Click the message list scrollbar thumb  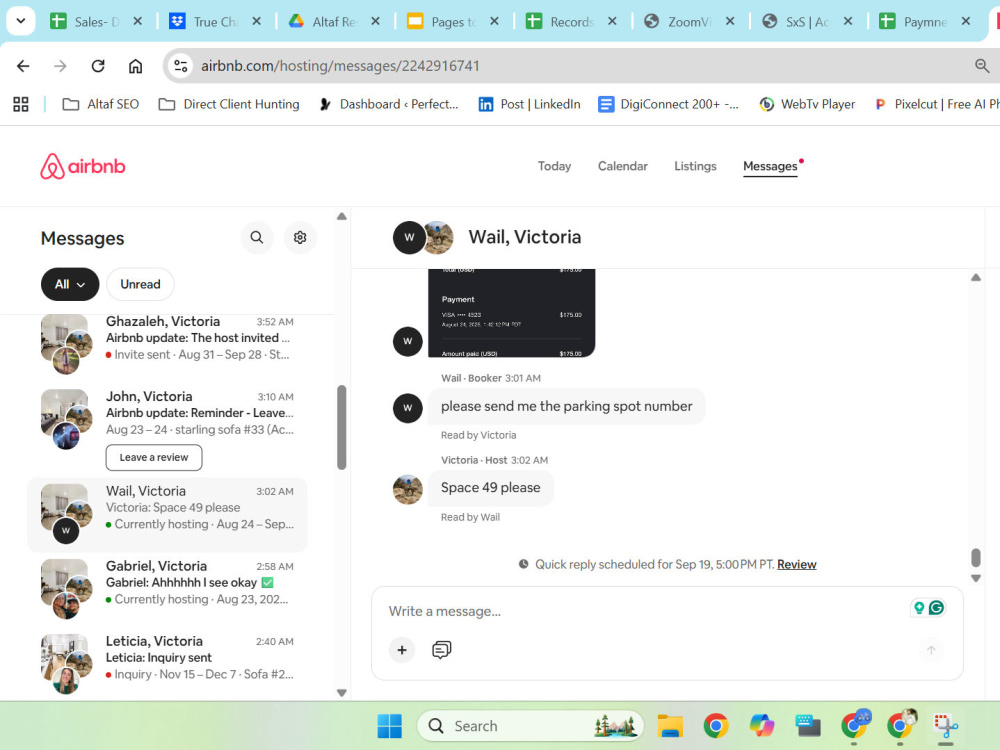(x=342, y=427)
